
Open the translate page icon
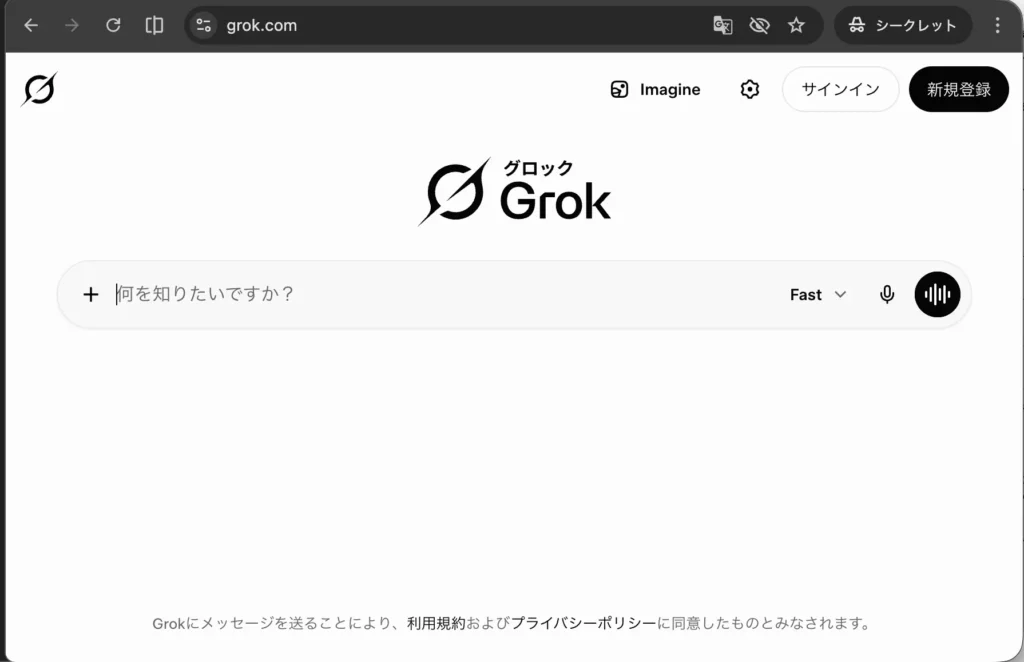click(x=722, y=25)
